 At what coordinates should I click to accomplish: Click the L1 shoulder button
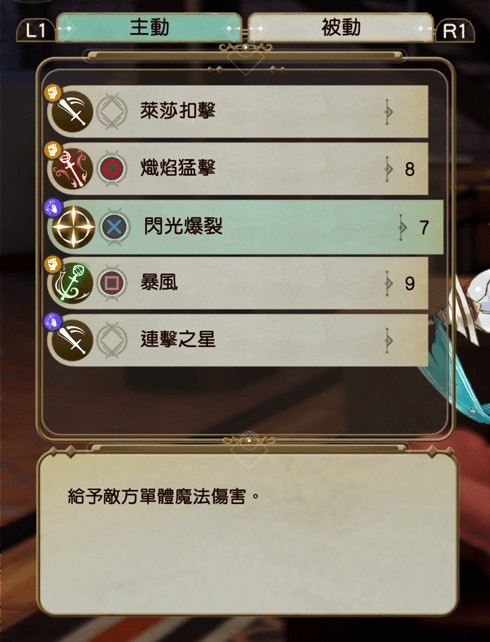(x=36, y=31)
